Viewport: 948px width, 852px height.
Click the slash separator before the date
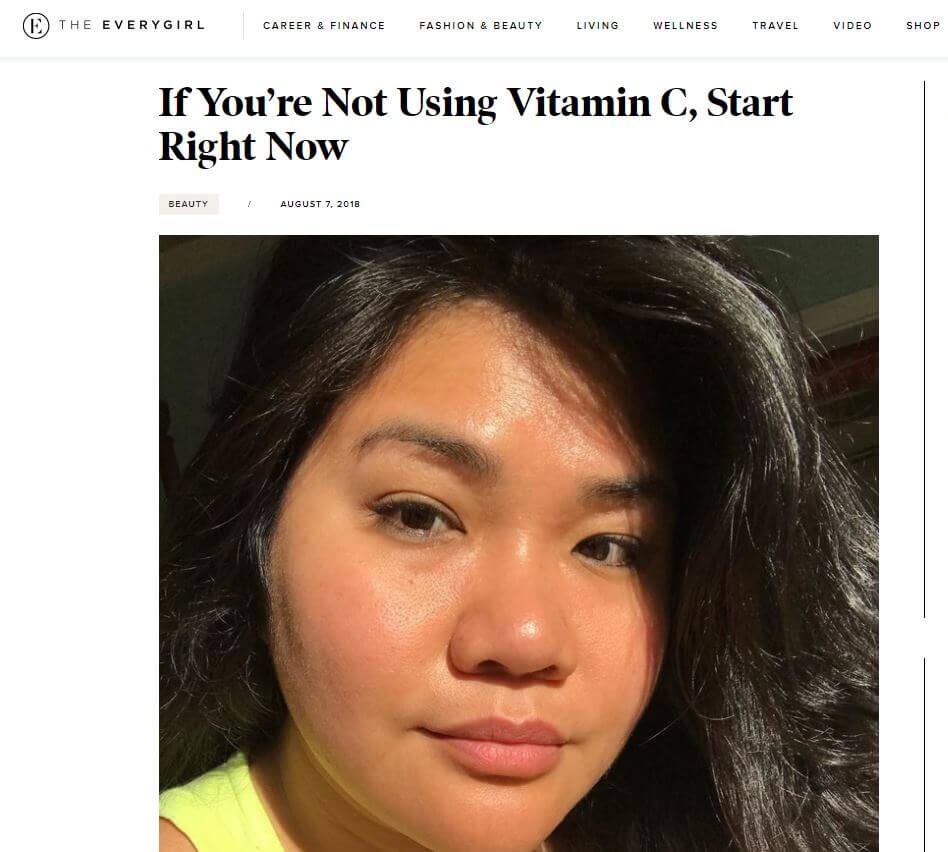pos(249,204)
